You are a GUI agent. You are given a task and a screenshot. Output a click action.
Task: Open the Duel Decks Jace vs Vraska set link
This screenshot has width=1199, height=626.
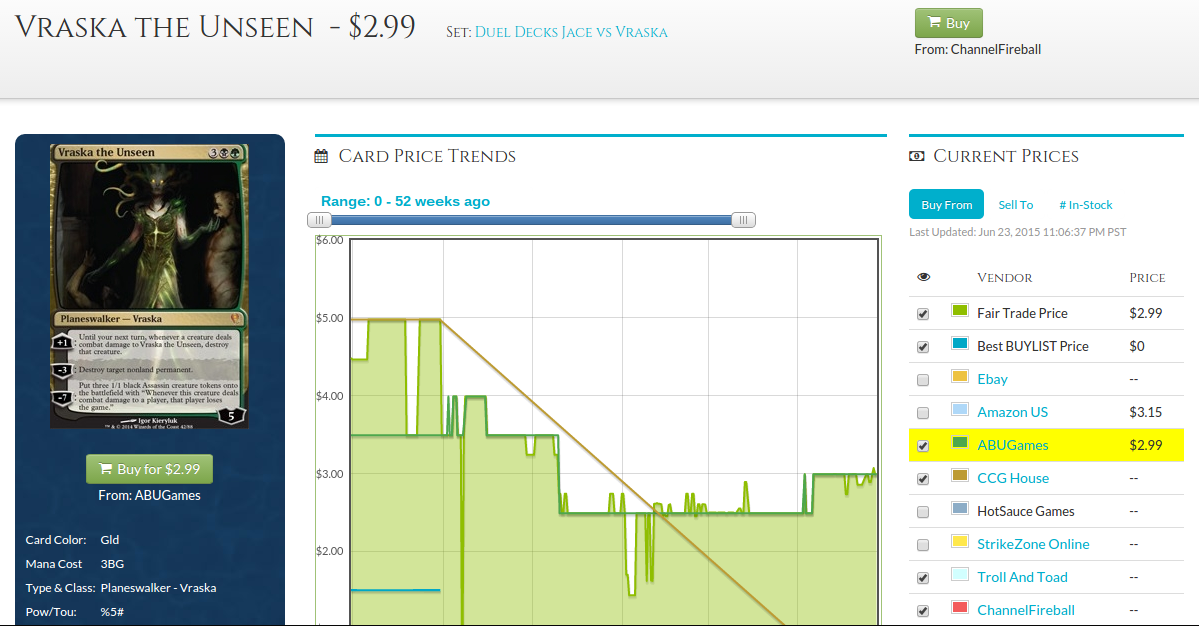coord(571,32)
